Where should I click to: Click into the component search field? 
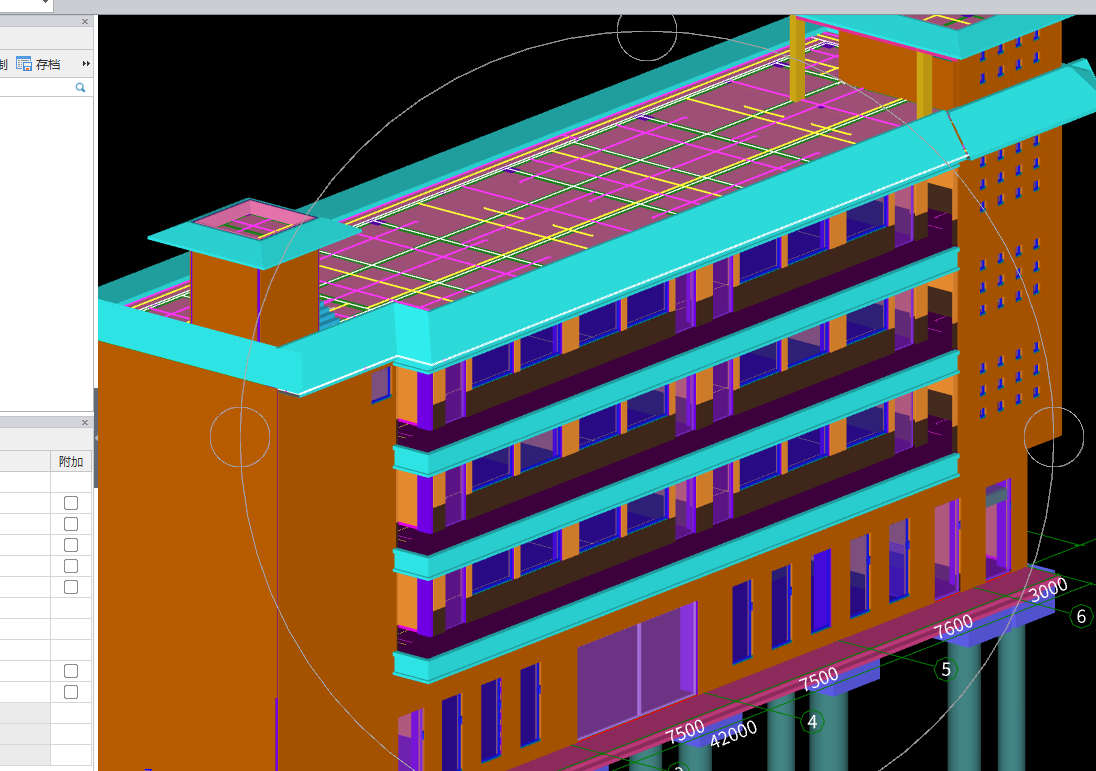click(38, 87)
